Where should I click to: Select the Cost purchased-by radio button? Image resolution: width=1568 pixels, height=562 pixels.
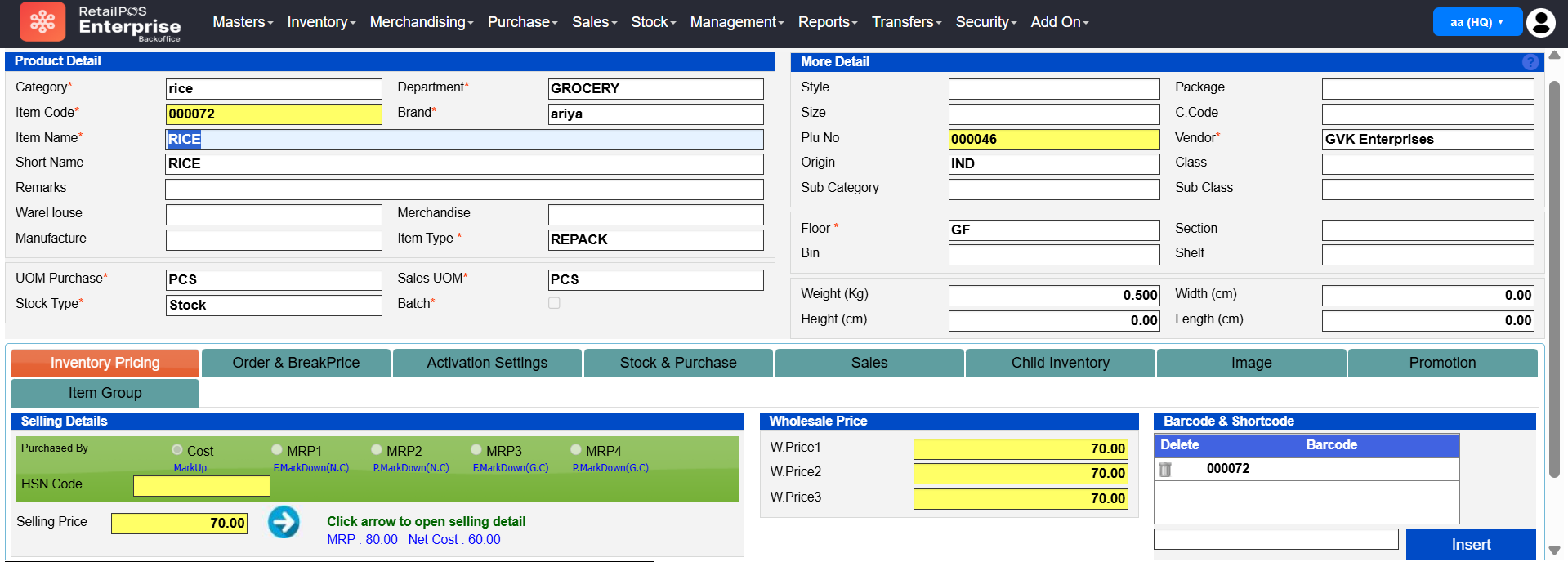177,450
